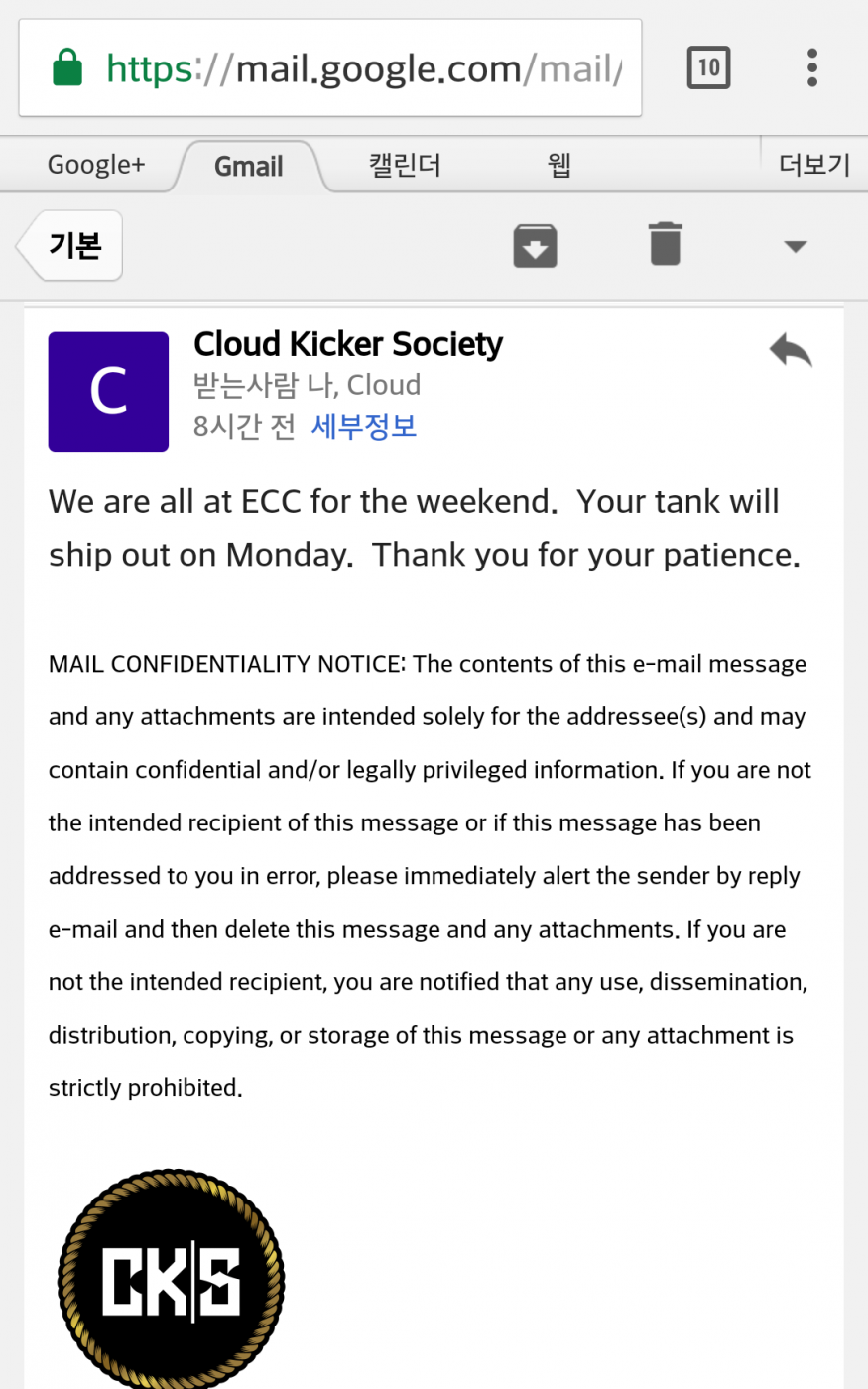Show message details via 세부정보

[x=364, y=426]
